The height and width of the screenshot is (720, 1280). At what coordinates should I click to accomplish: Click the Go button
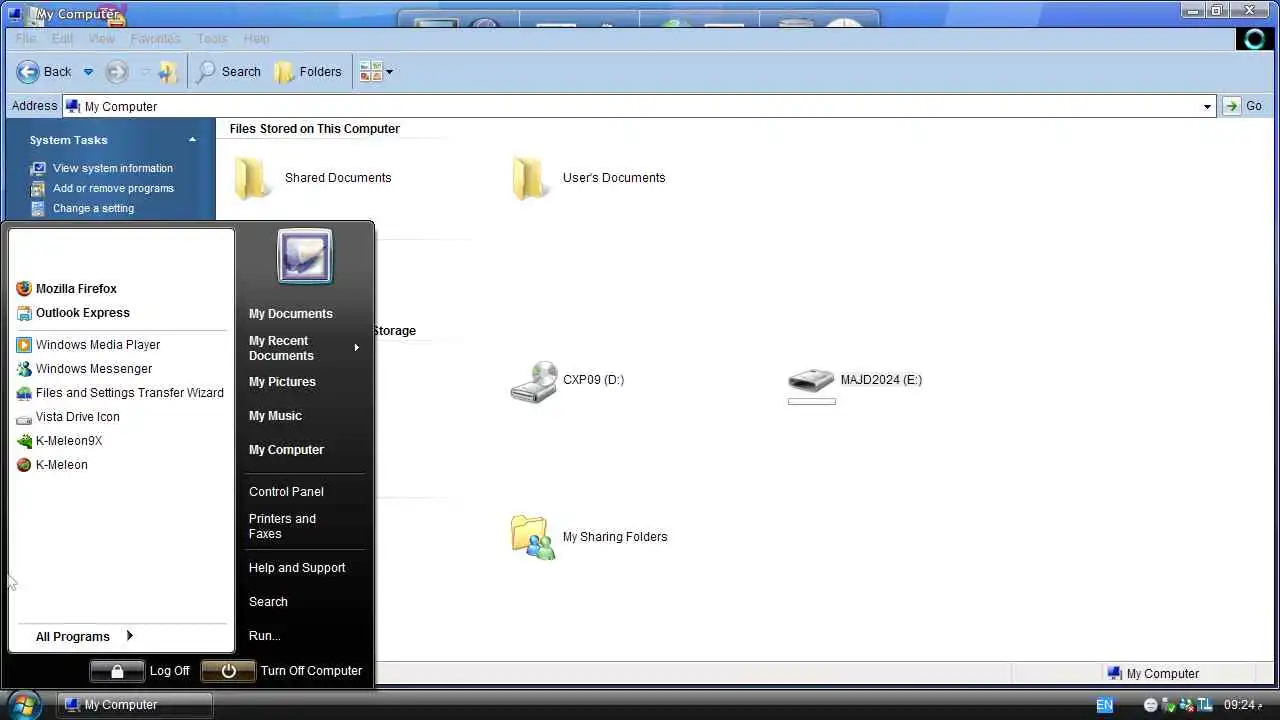click(1243, 106)
